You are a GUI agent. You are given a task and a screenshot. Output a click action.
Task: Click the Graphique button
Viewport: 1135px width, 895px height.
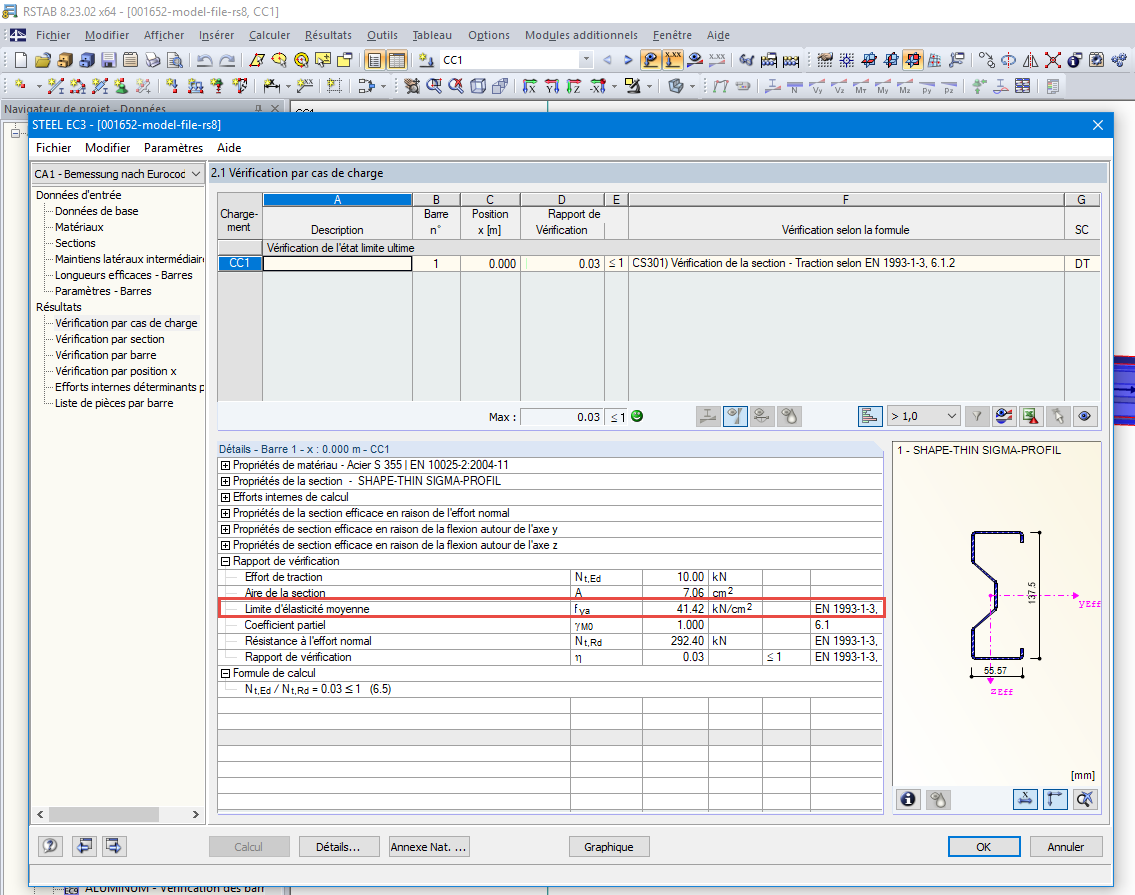click(x=609, y=846)
